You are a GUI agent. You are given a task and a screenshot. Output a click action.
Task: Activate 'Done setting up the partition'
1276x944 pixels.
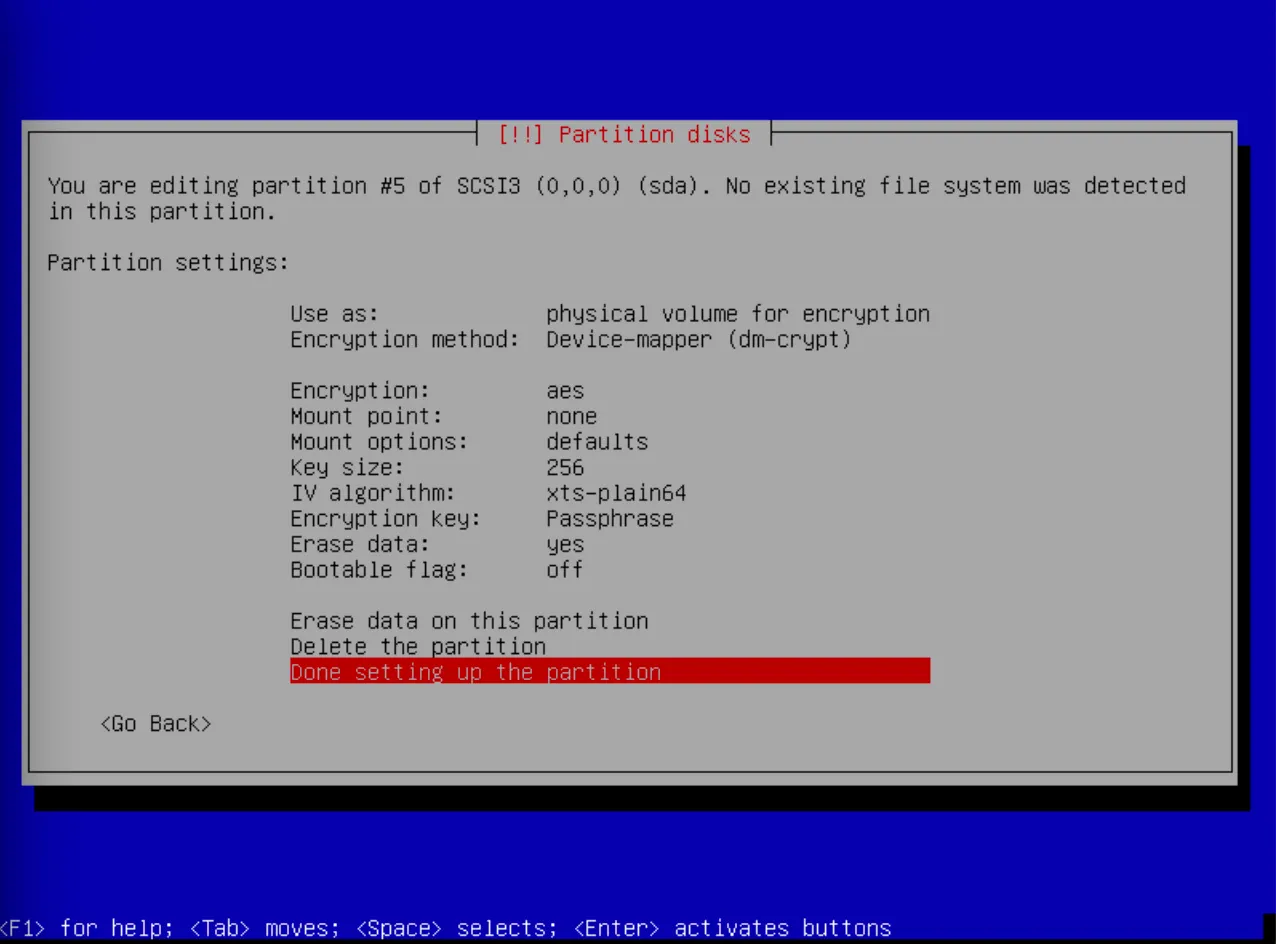pyautogui.click(x=610, y=672)
